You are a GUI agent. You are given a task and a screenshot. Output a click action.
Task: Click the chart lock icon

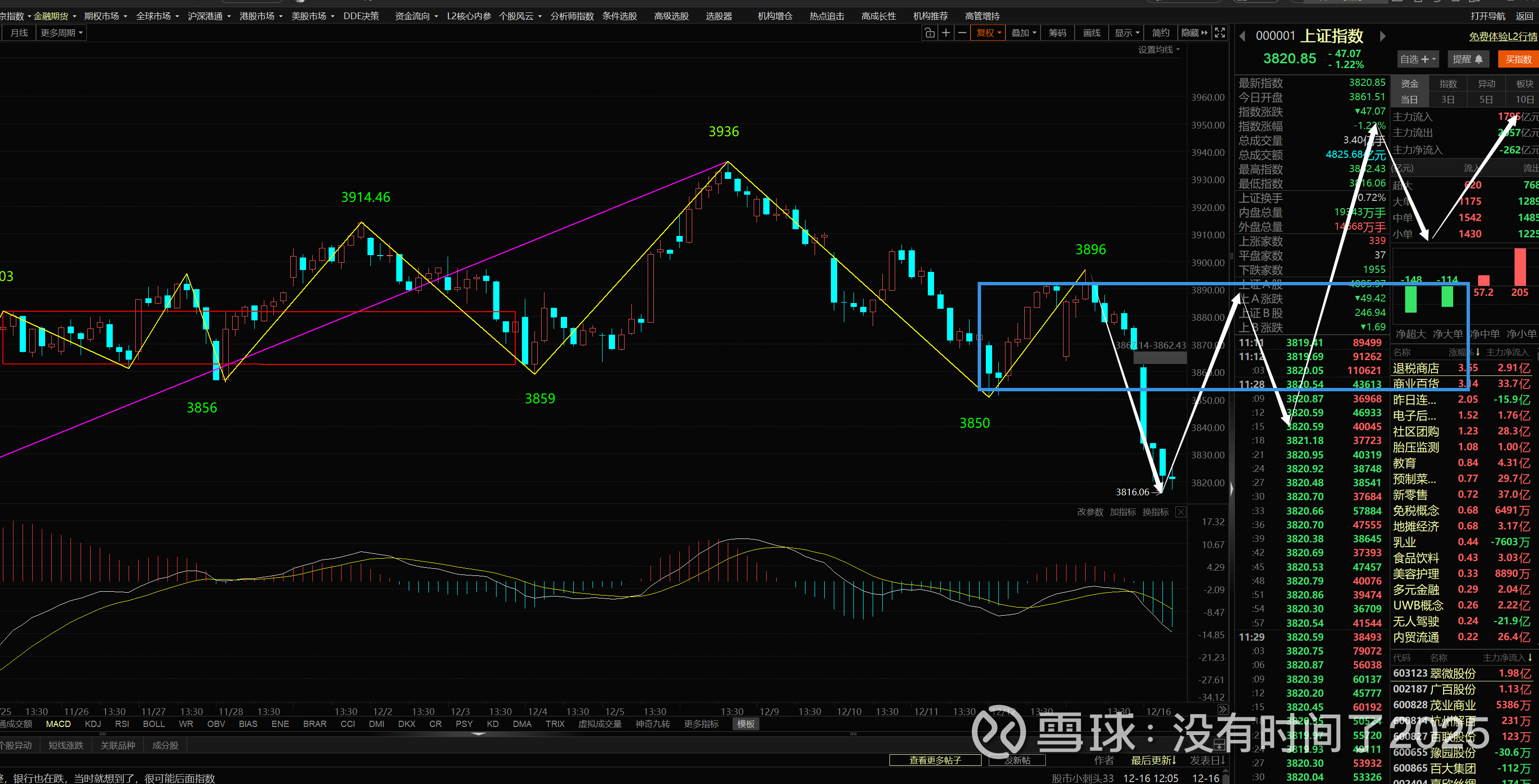tap(930, 33)
